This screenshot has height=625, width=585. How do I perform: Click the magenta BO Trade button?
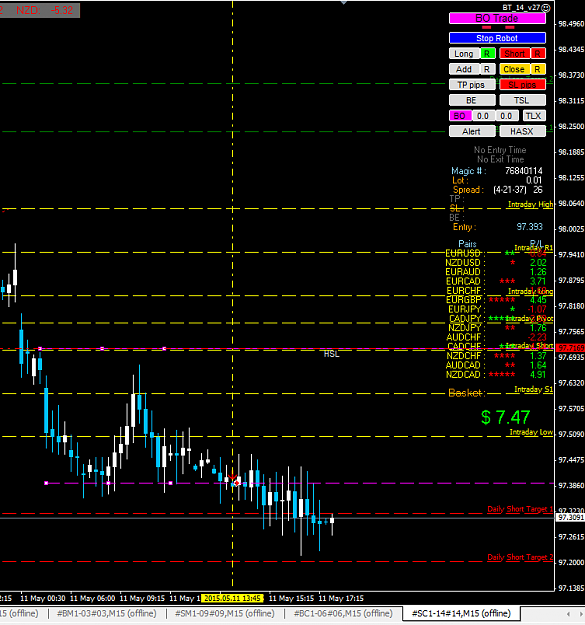pos(497,18)
